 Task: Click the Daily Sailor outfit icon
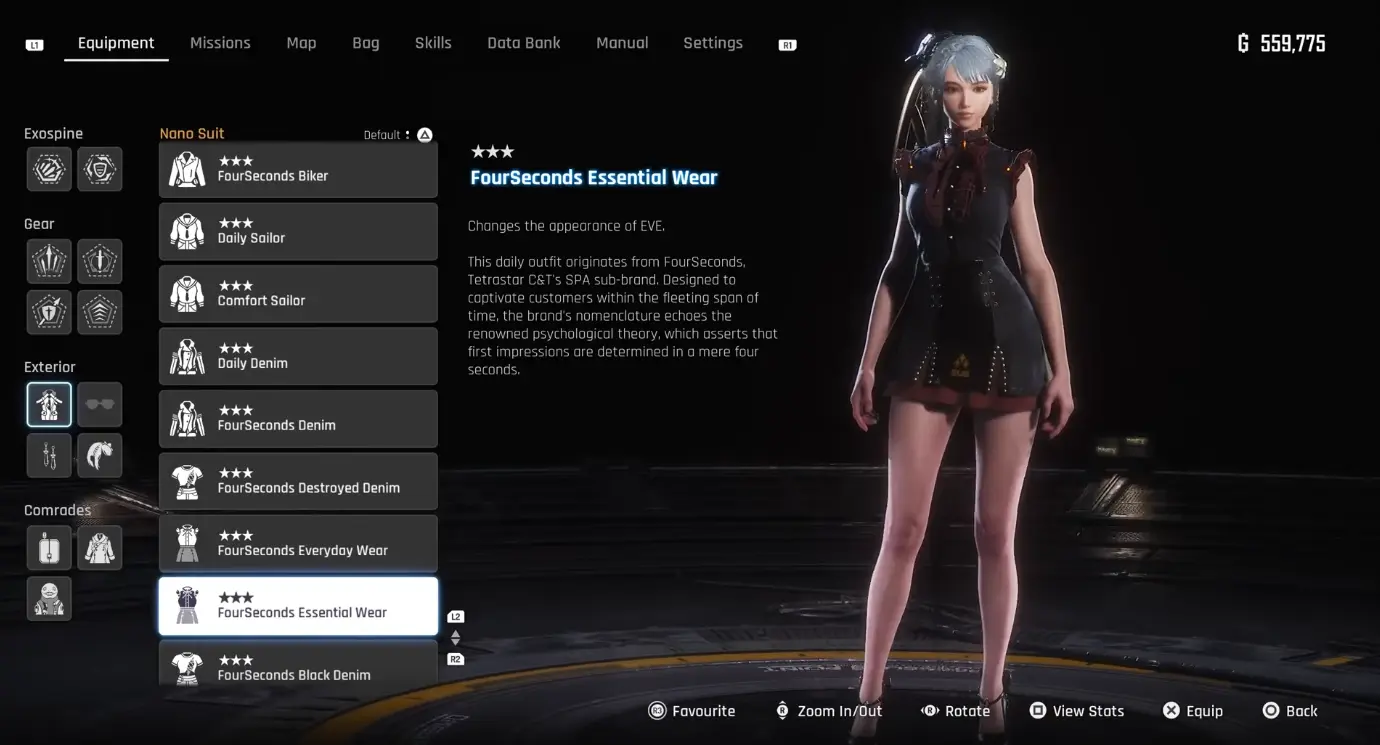(x=187, y=231)
